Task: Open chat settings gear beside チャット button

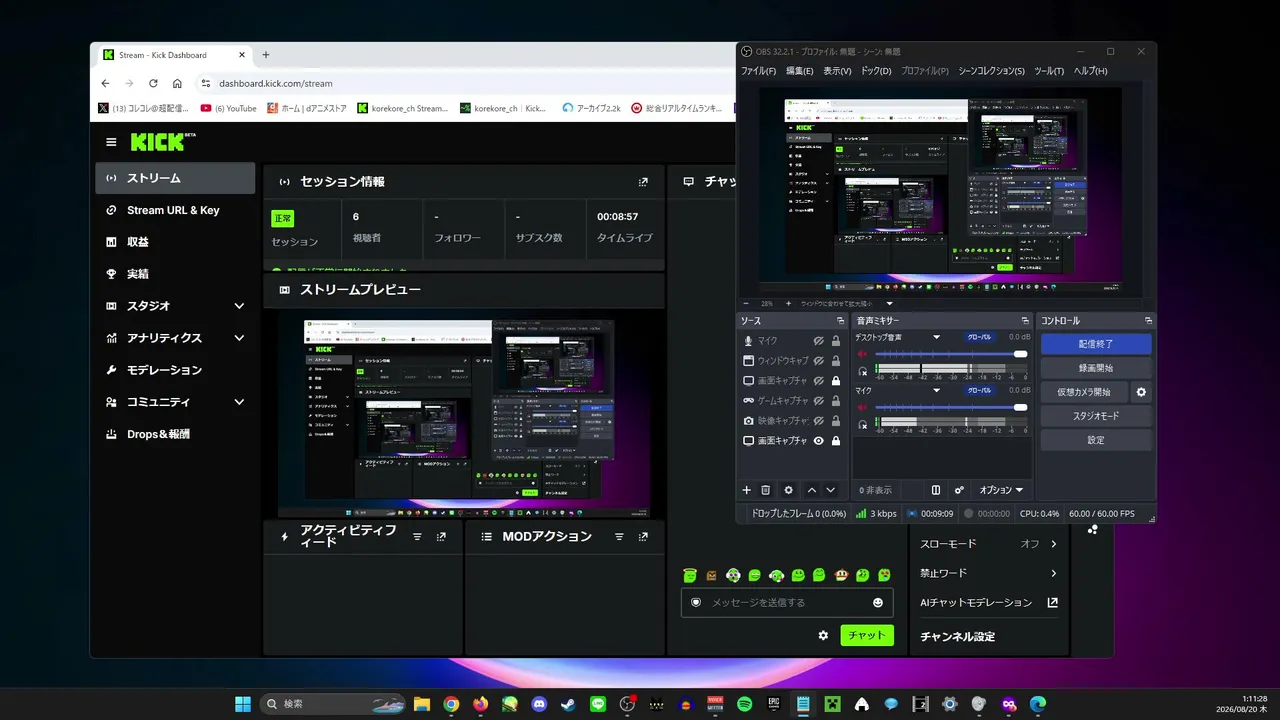Action: (823, 635)
